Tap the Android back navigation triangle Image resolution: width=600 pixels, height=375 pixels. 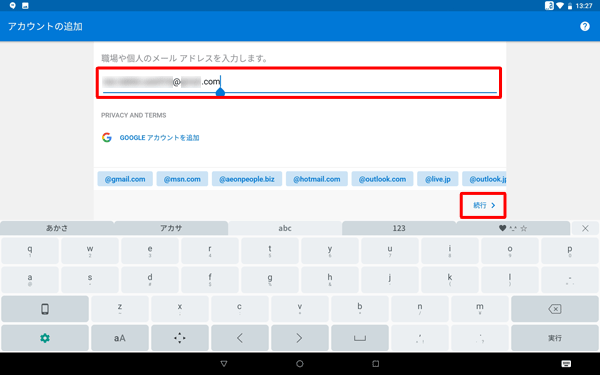click(224, 364)
